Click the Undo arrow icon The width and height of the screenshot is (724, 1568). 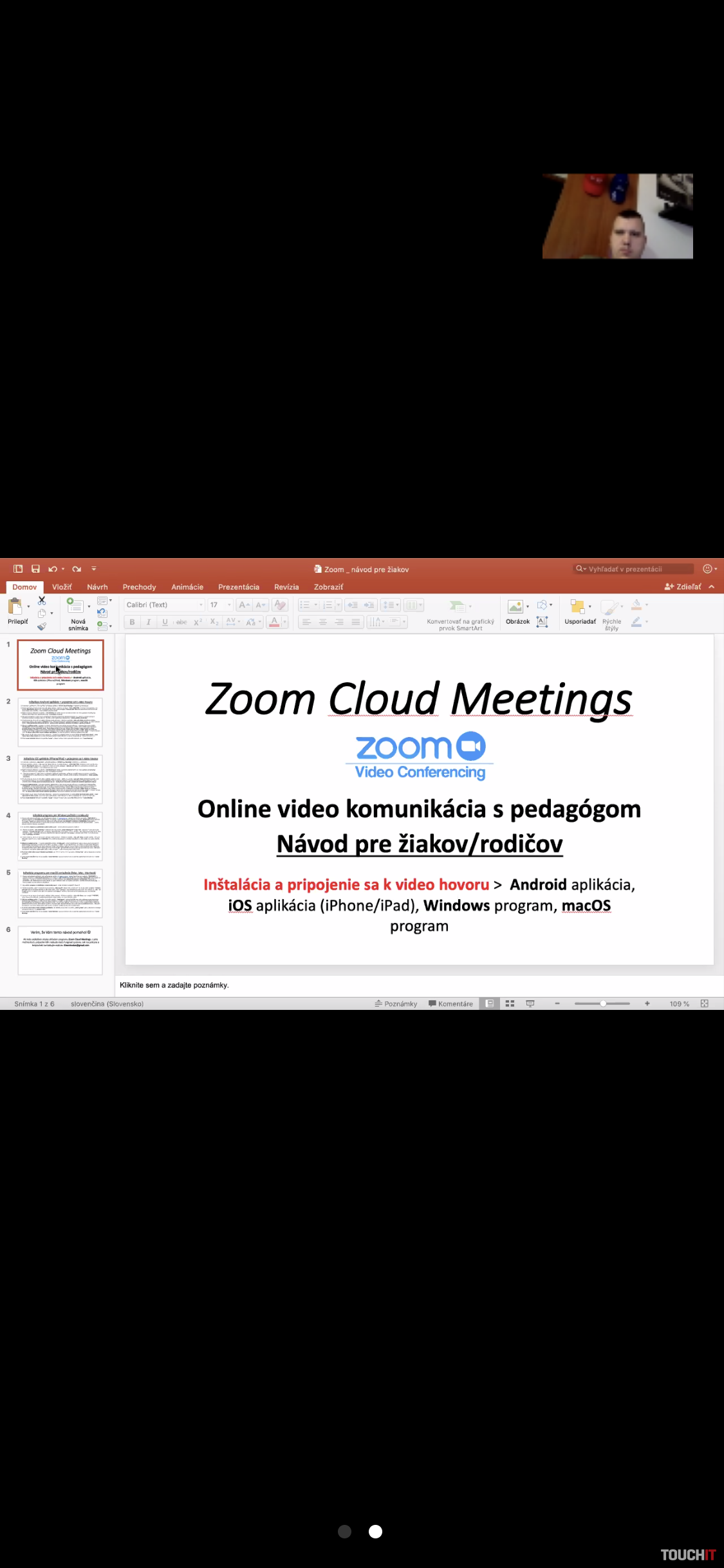tap(52, 569)
